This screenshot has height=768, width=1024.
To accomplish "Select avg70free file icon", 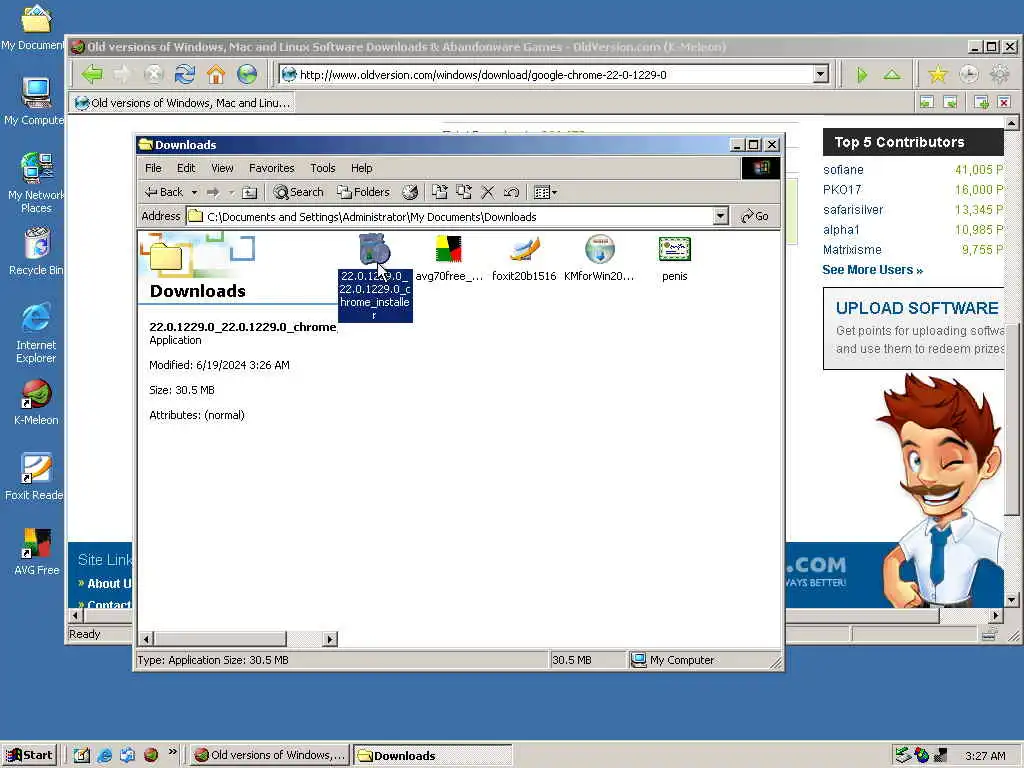I will (x=449, y=249).
